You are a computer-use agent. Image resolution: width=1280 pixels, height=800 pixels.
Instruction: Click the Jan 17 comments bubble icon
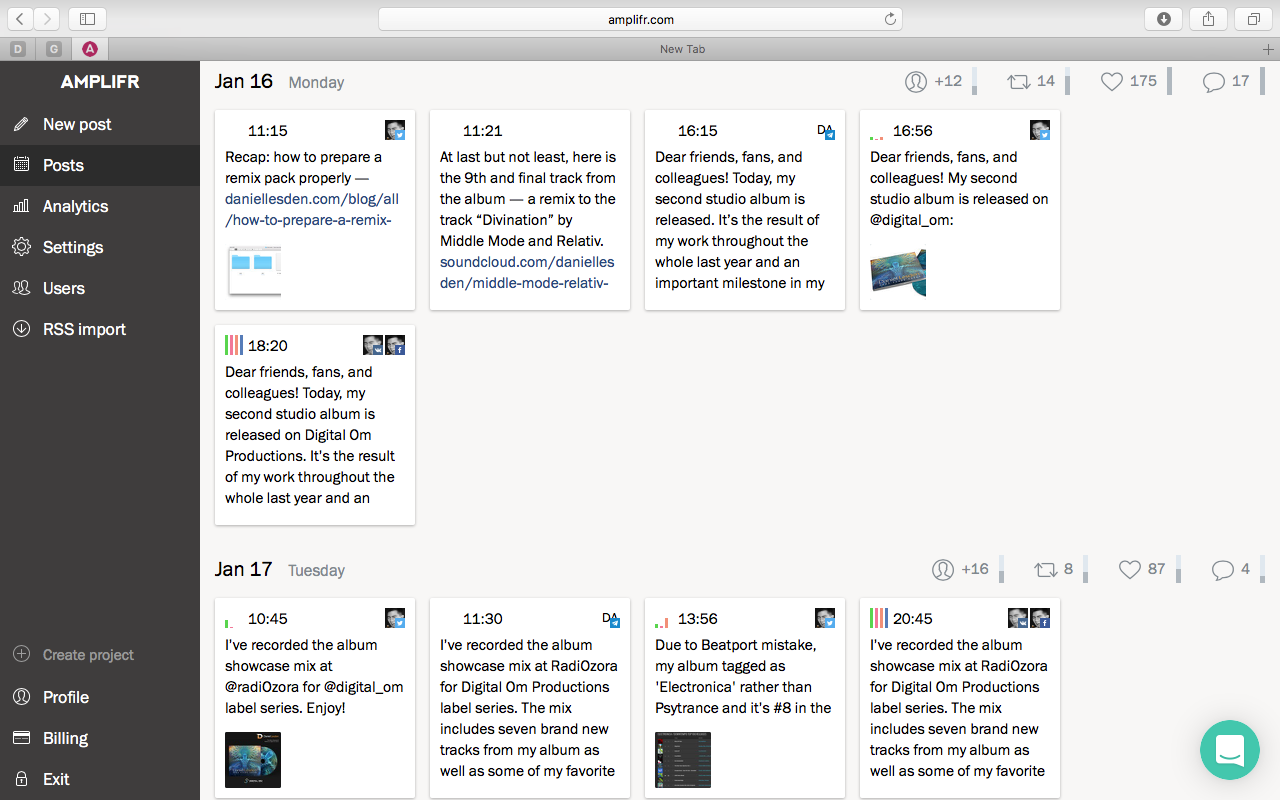click(1222, 570)
